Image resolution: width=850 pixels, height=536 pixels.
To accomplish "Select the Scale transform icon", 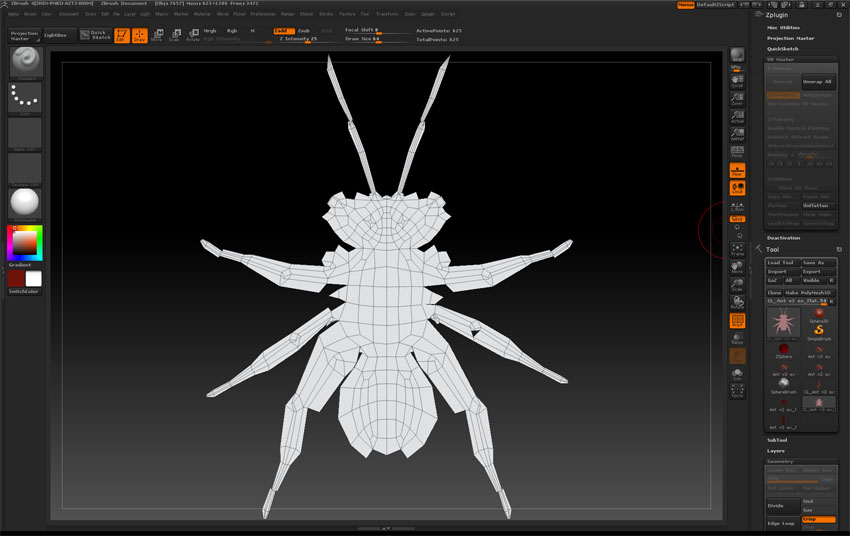I will pos(175,36).
